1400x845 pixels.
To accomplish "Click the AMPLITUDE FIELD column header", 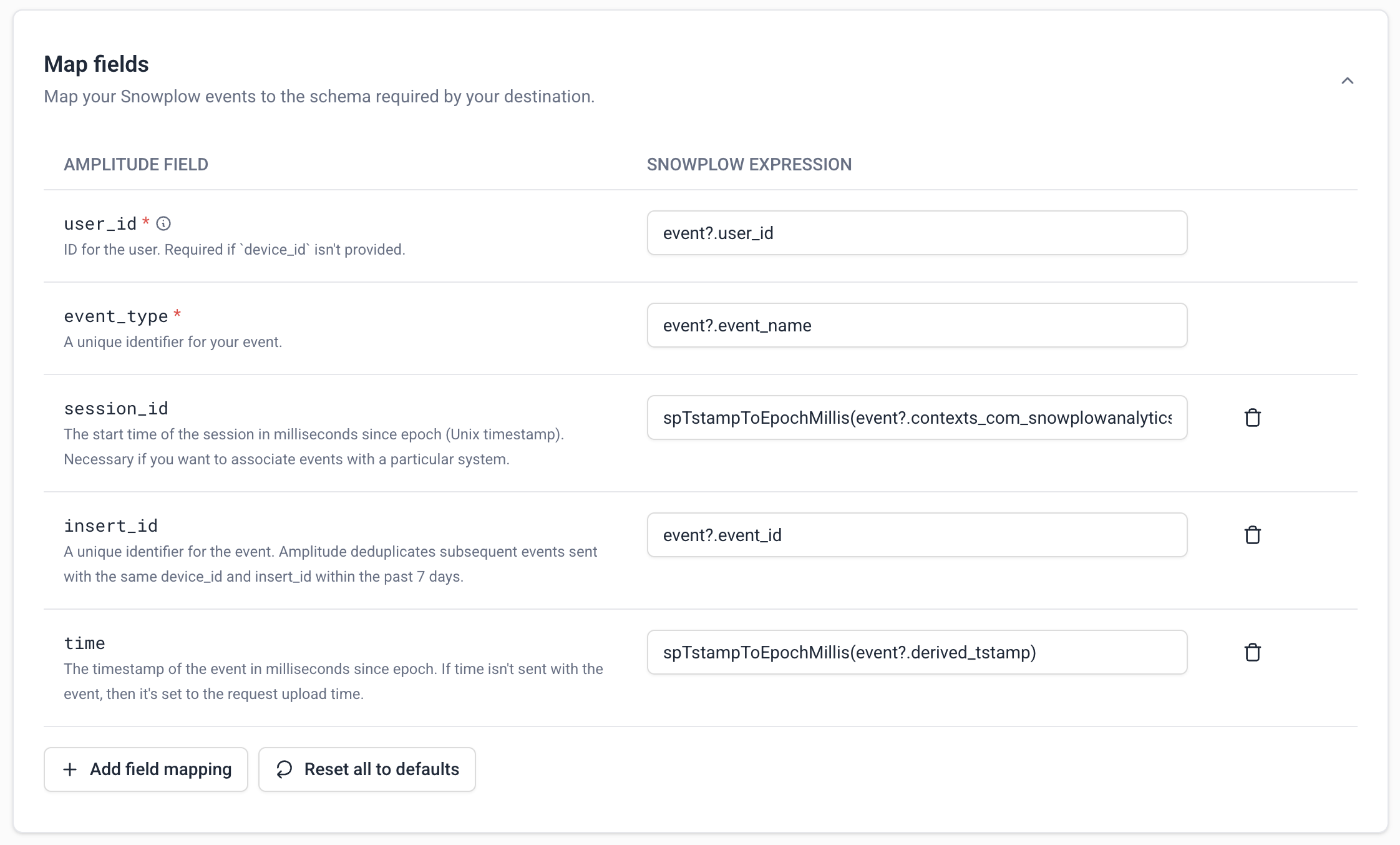I will click(x=136, y=164).
